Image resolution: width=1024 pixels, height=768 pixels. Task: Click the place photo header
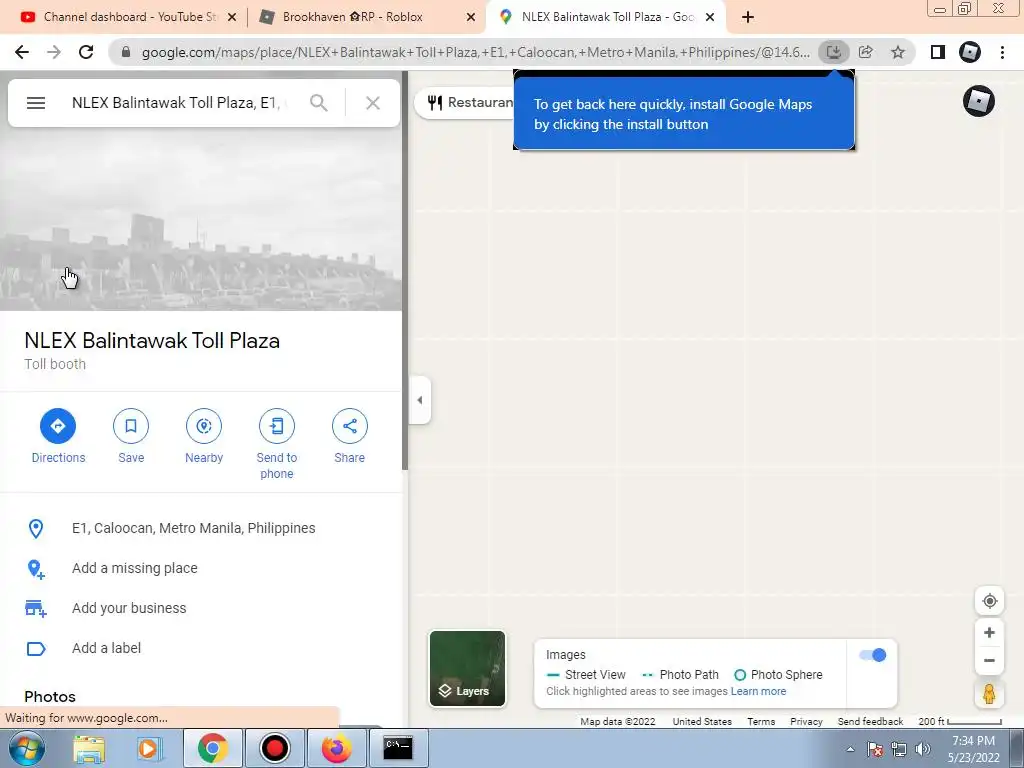click(200, 219)
